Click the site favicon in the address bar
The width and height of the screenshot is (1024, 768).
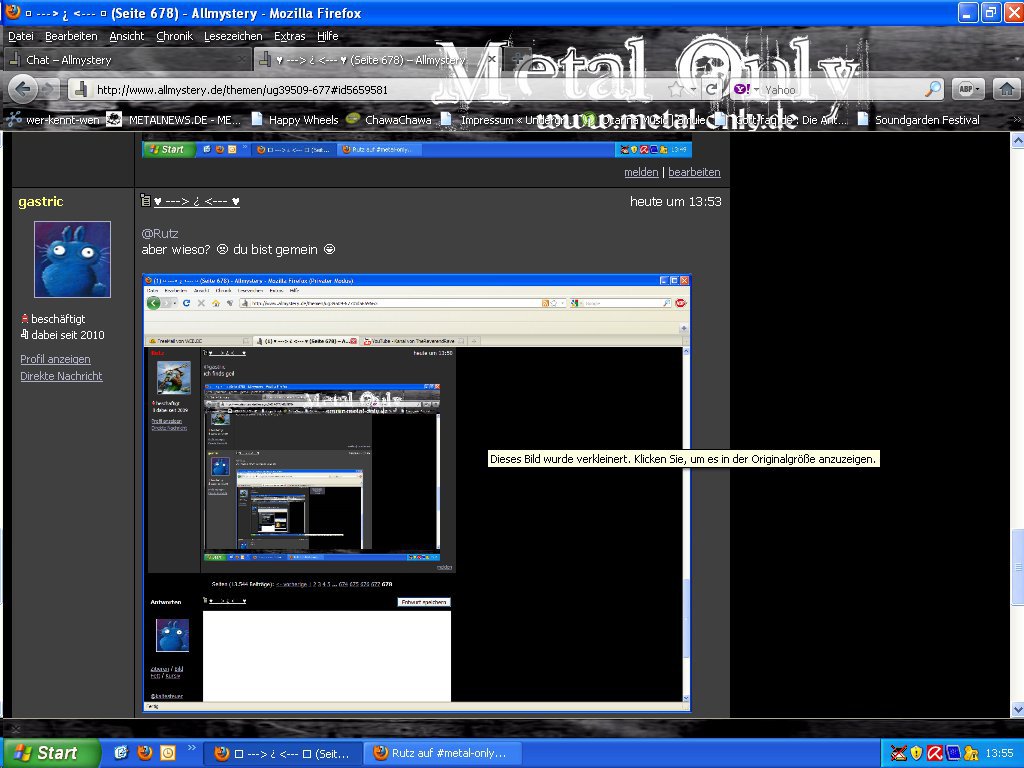click(x=81, y=89)
